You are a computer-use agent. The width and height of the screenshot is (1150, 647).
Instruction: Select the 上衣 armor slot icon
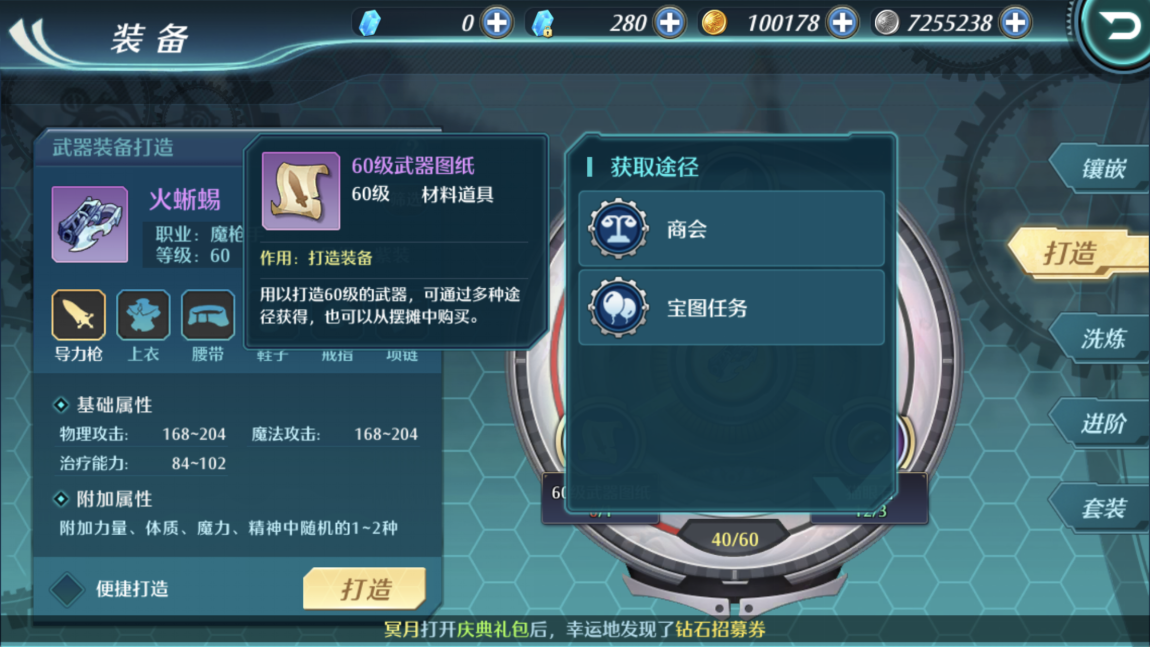[x=143, y=315]
